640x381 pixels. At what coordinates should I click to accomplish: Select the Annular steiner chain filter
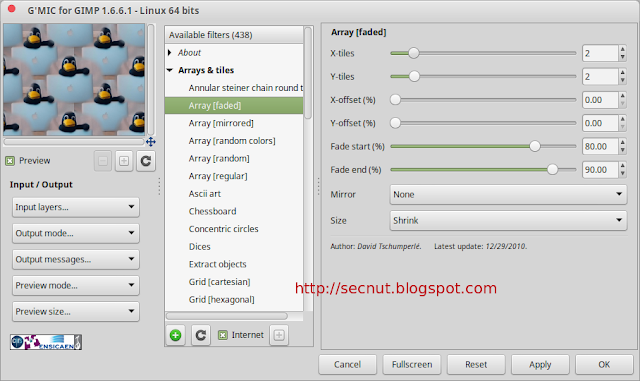coord(234,88)
